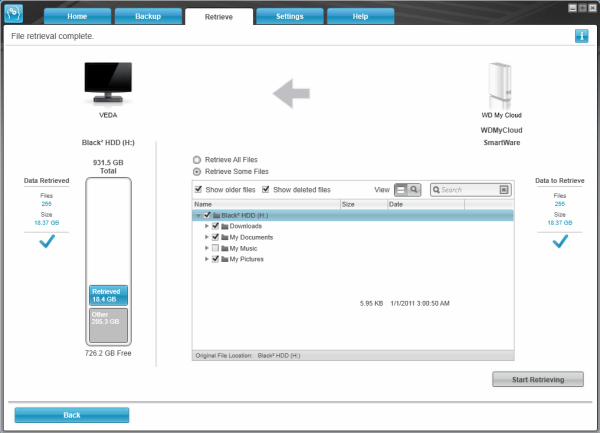Check the My Music folder checkbox
This screenshot has width=600, height=433.
coord(215,248)
